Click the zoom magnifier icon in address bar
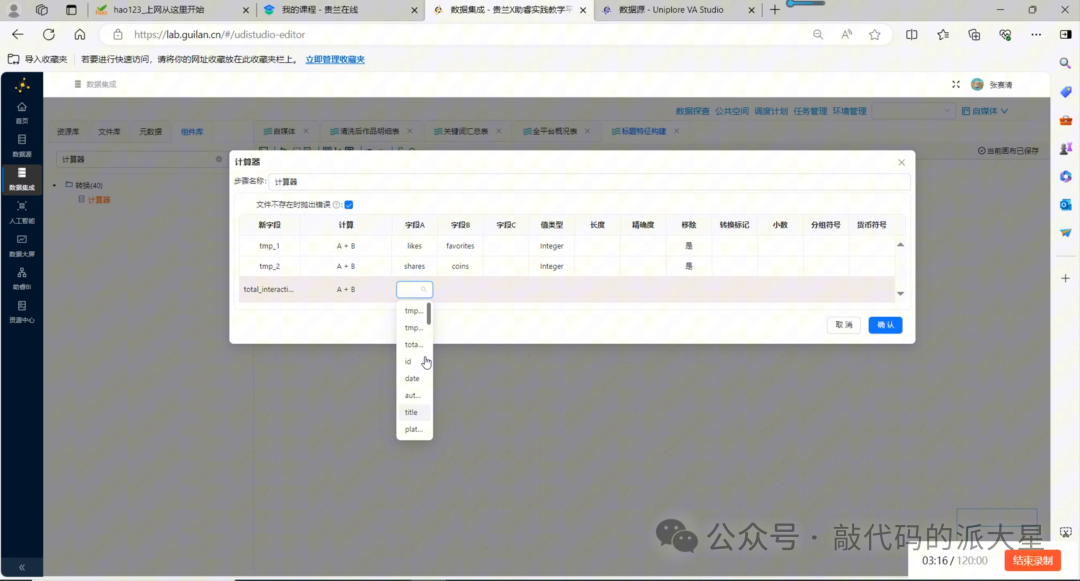 coord(818,34)
